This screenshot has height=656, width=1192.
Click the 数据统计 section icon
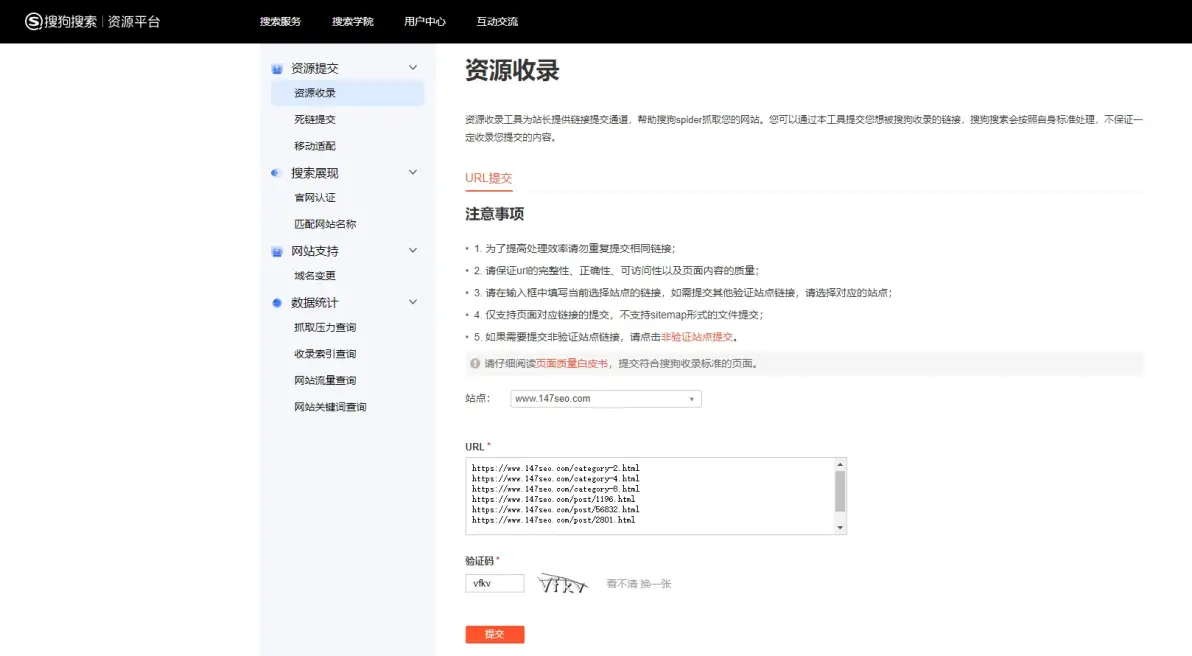(x=277, y=303)
